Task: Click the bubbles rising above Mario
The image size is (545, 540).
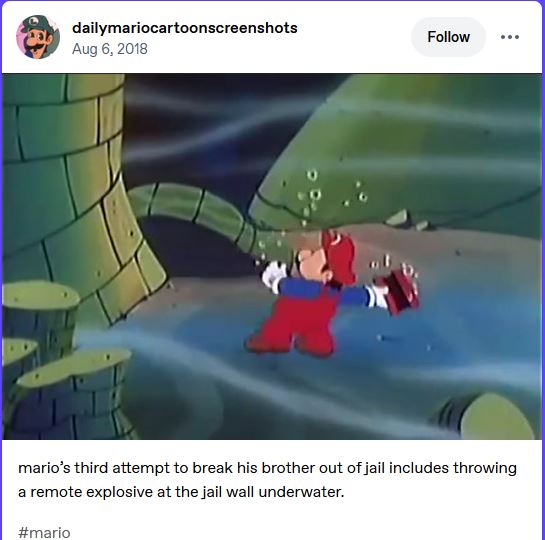Action: 322,195
